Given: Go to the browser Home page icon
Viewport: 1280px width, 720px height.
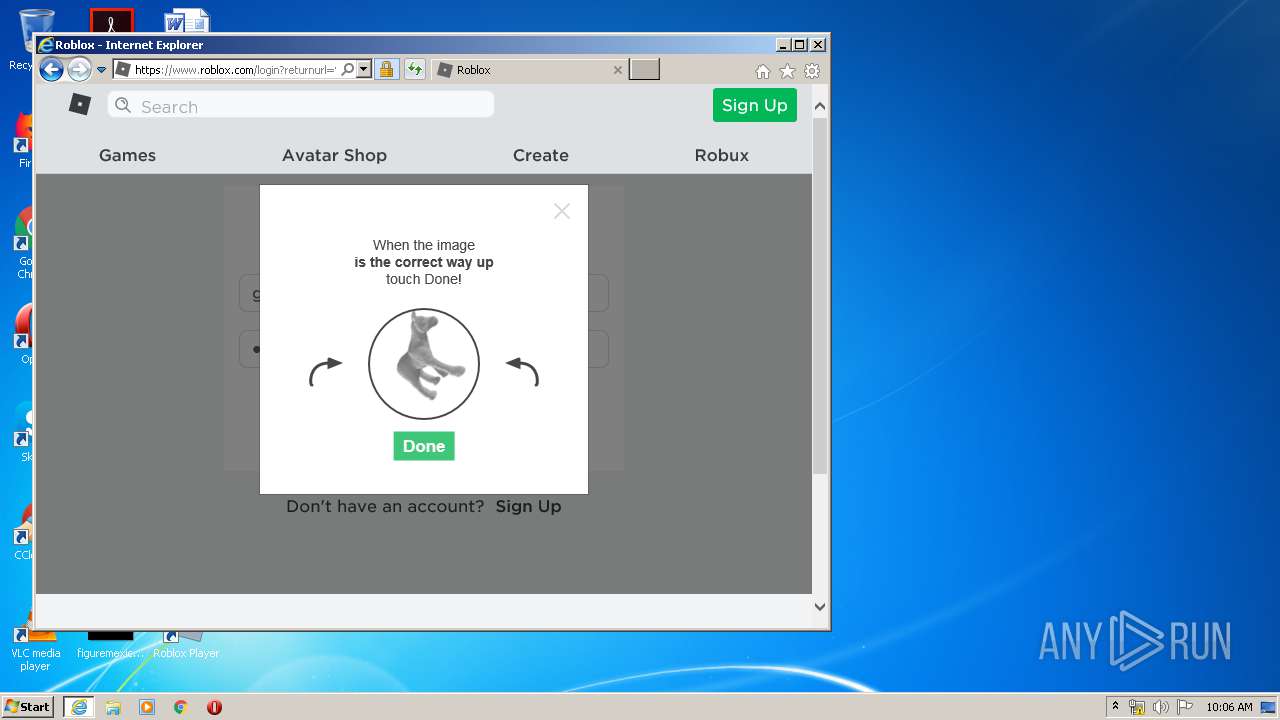Looking at the screenshot, I should coord(763,71).
